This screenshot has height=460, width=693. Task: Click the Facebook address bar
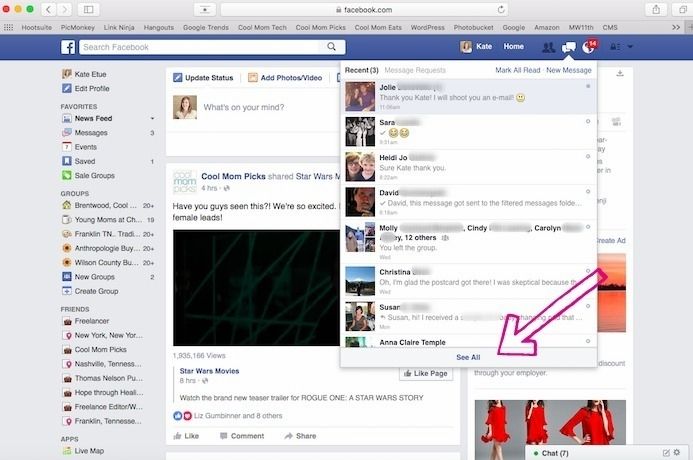[364, 9]
